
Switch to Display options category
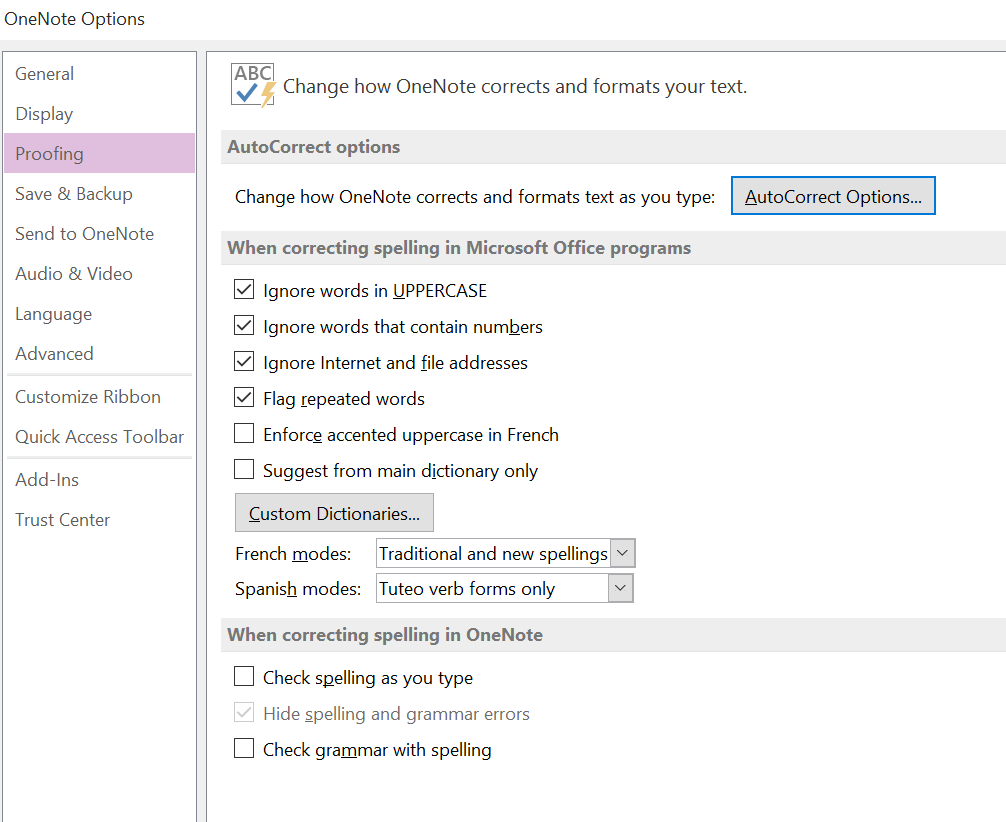(99, 114)
